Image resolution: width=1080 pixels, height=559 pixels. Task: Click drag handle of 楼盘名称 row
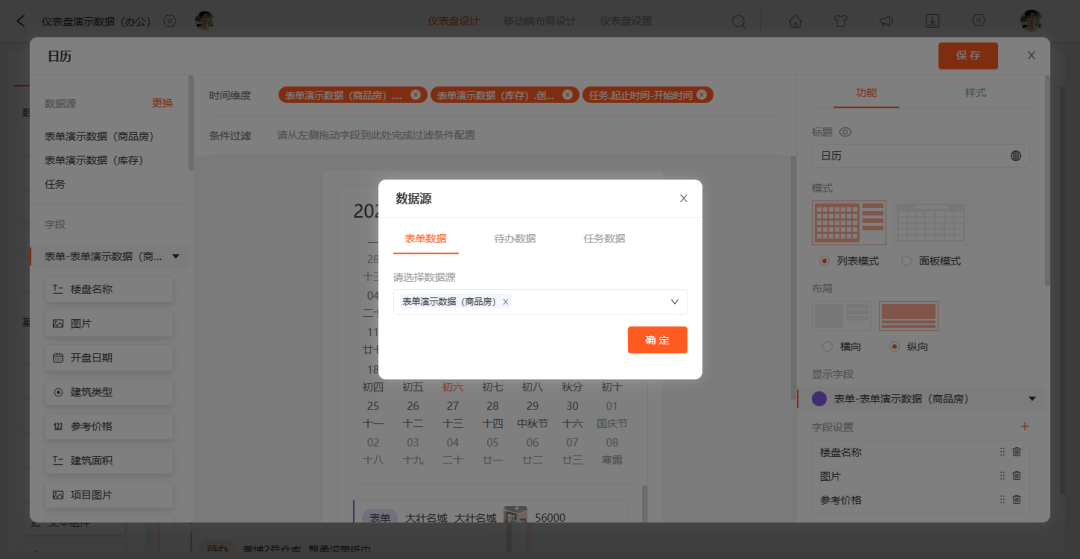(x=1002, y=452)
